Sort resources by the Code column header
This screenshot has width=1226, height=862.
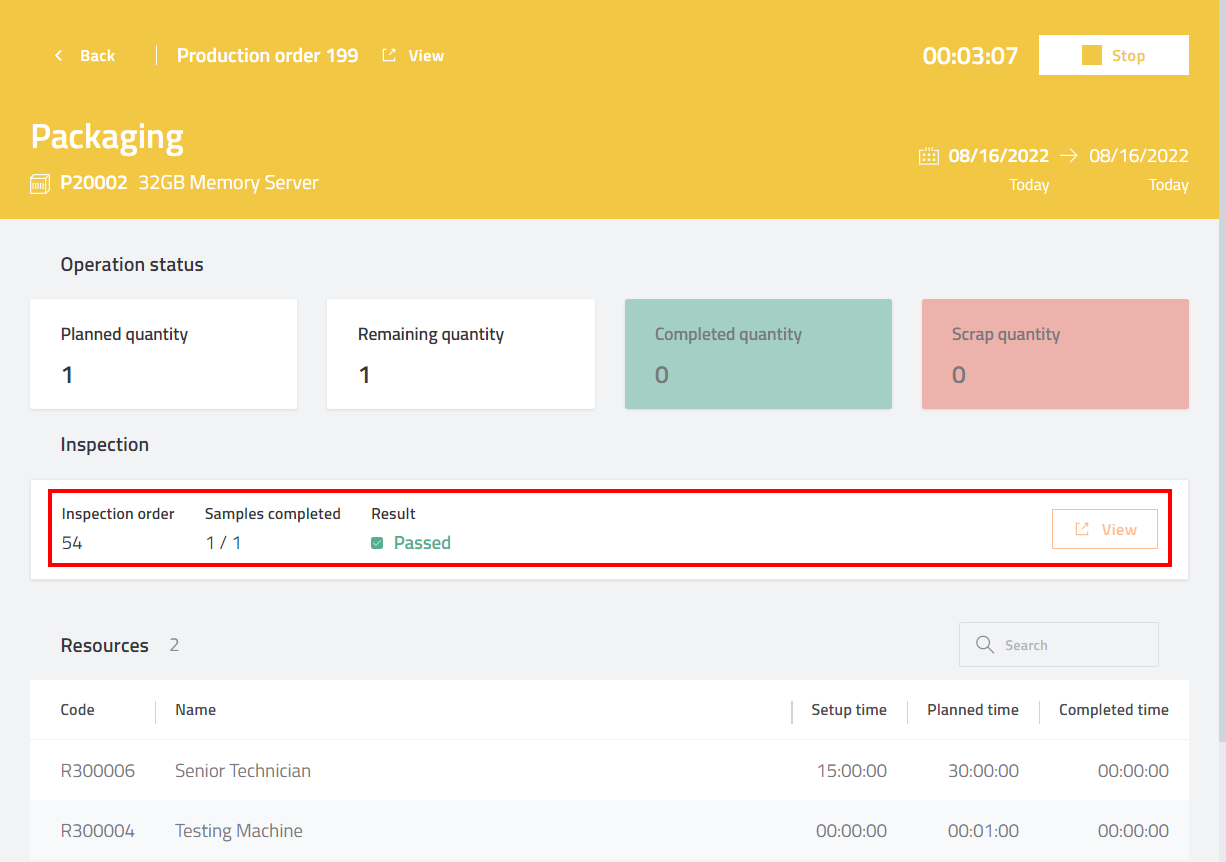click(78, 710)
